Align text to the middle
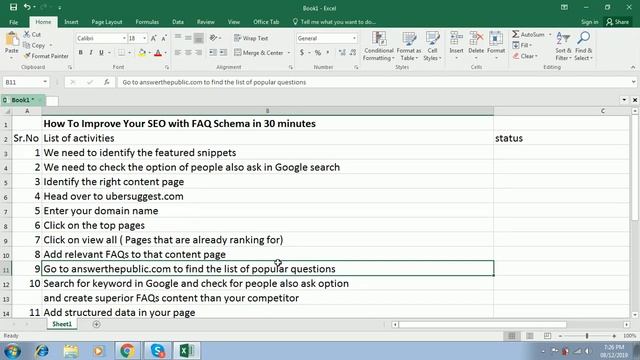Viewport: 640px width, 360px height. pos(188,38)
